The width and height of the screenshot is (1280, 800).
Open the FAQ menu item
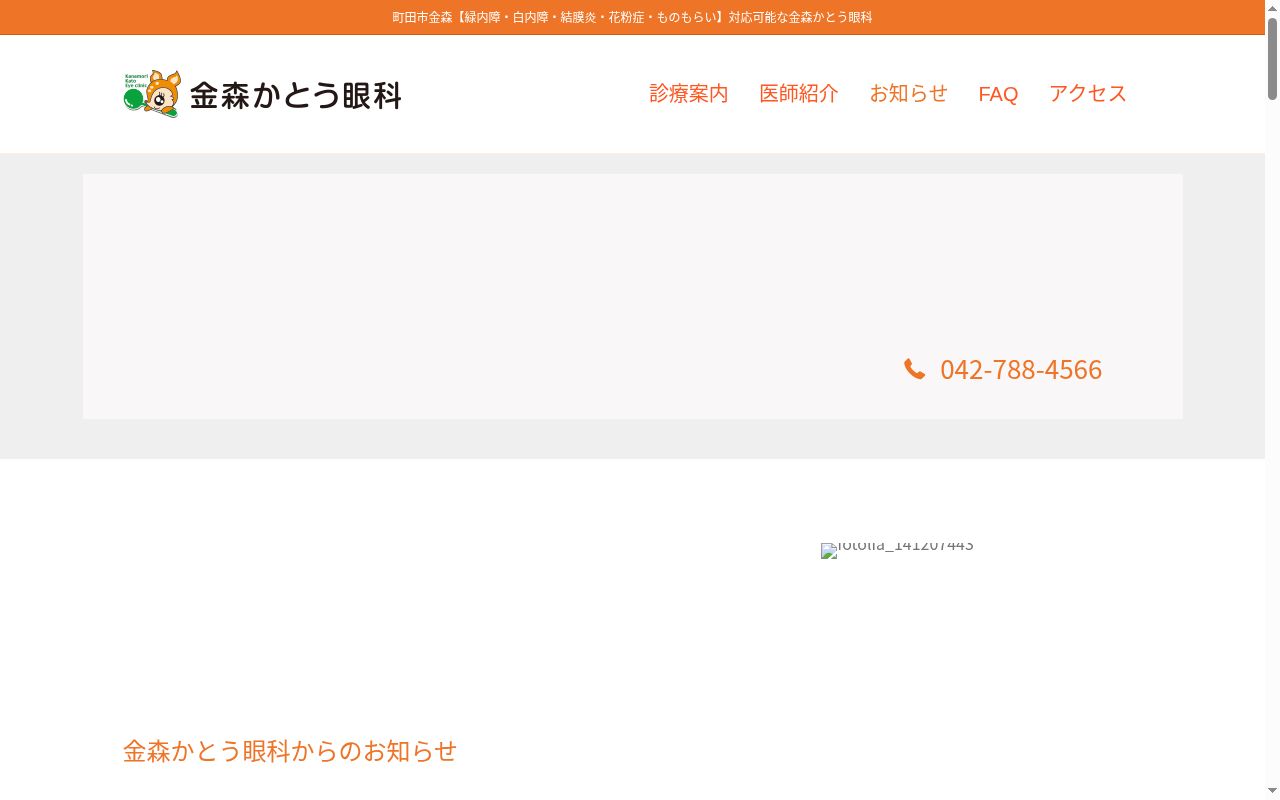point(998,94)
